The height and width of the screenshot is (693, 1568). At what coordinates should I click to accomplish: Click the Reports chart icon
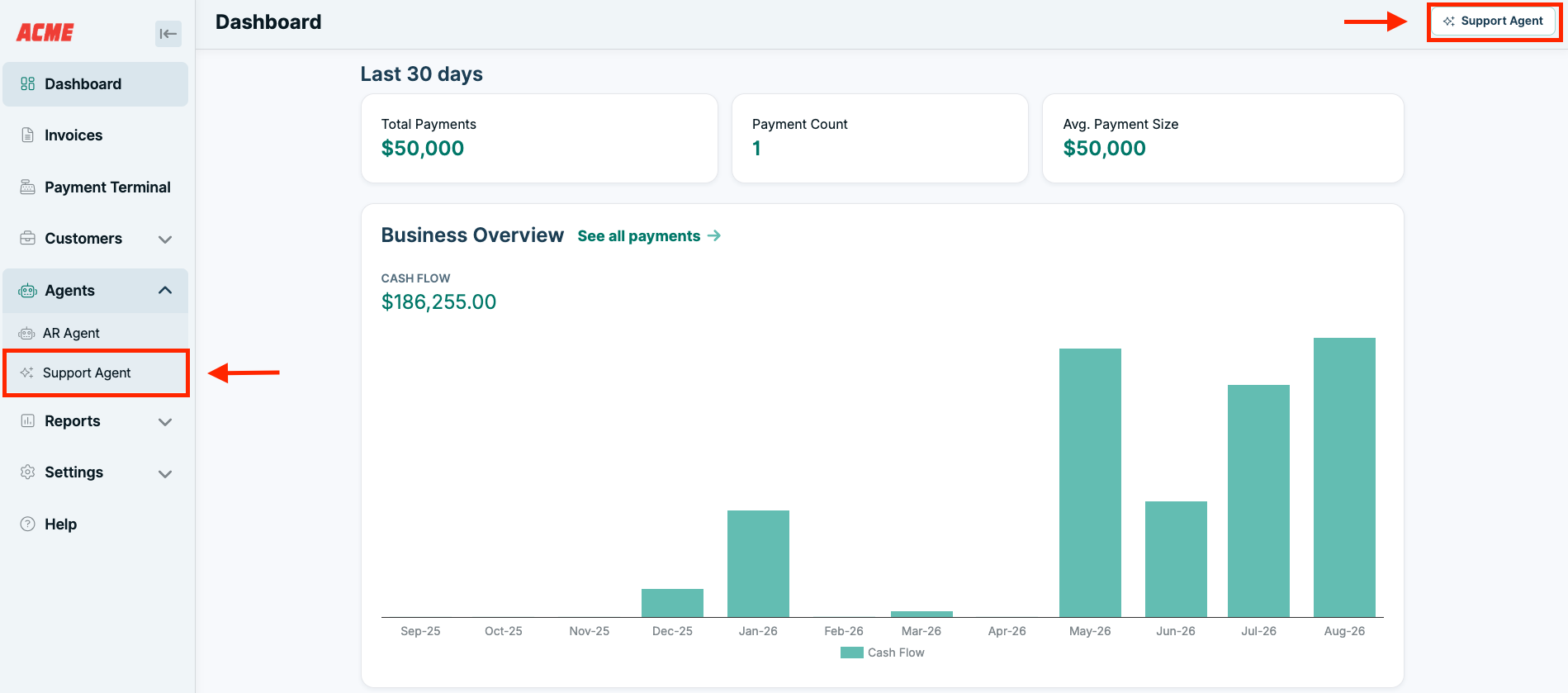(28, 420)
